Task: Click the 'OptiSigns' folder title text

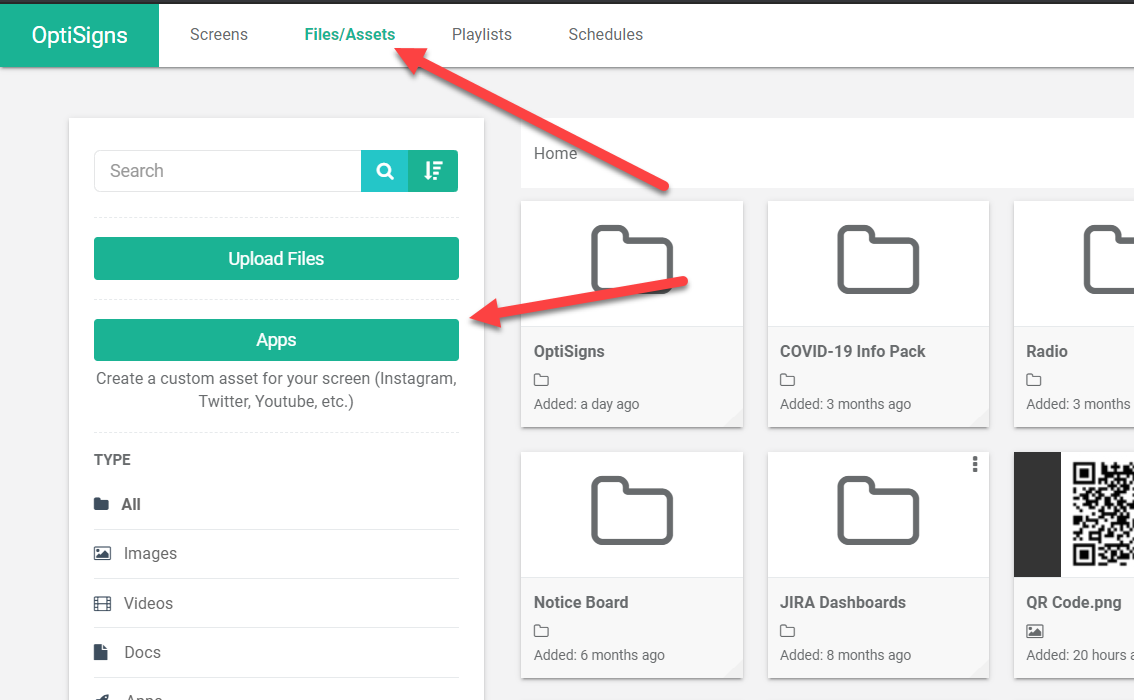Action: point(569,351)
